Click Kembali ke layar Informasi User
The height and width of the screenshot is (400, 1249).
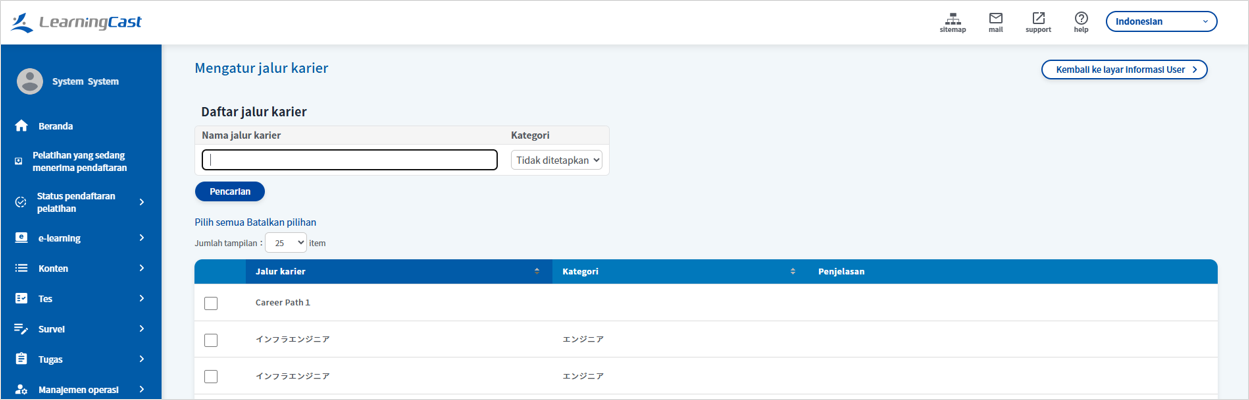coord(1124,70)
